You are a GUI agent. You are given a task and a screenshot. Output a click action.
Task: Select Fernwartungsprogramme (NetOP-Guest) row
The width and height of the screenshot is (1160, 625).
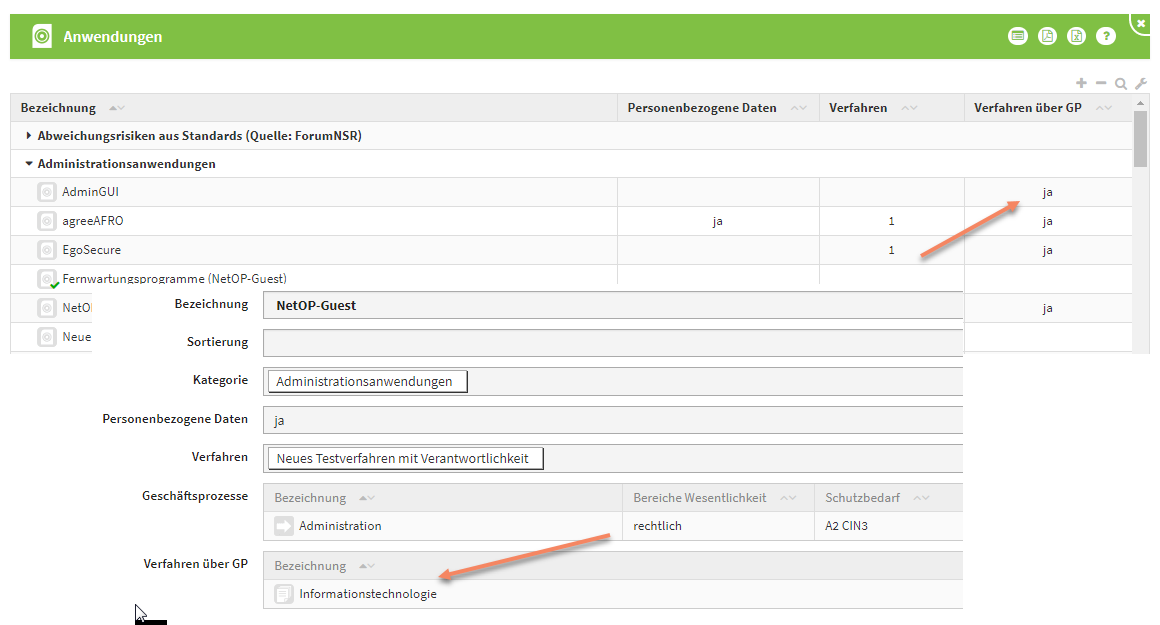coord(571,277)
